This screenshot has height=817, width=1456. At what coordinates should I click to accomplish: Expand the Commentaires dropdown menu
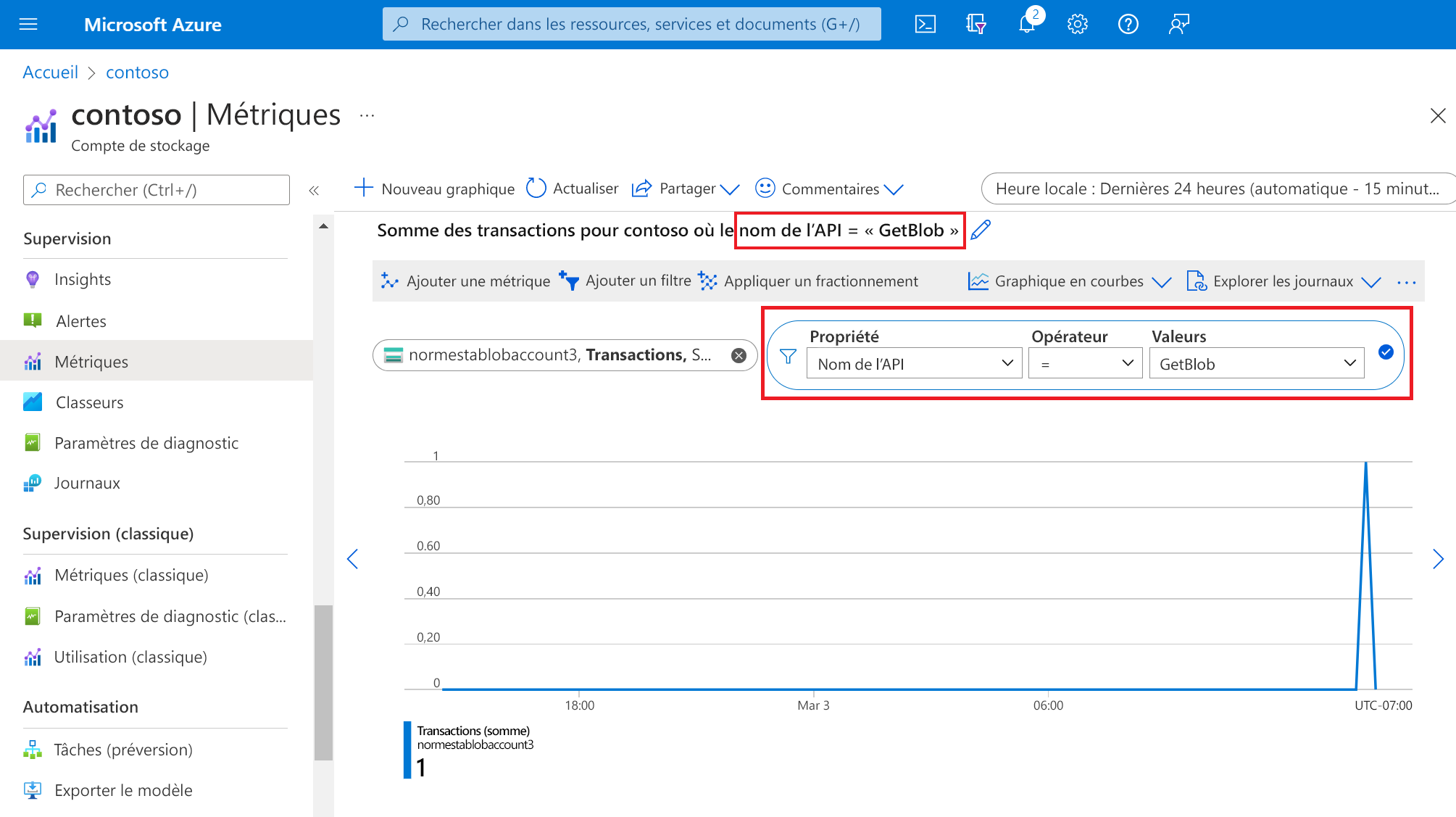897,189
